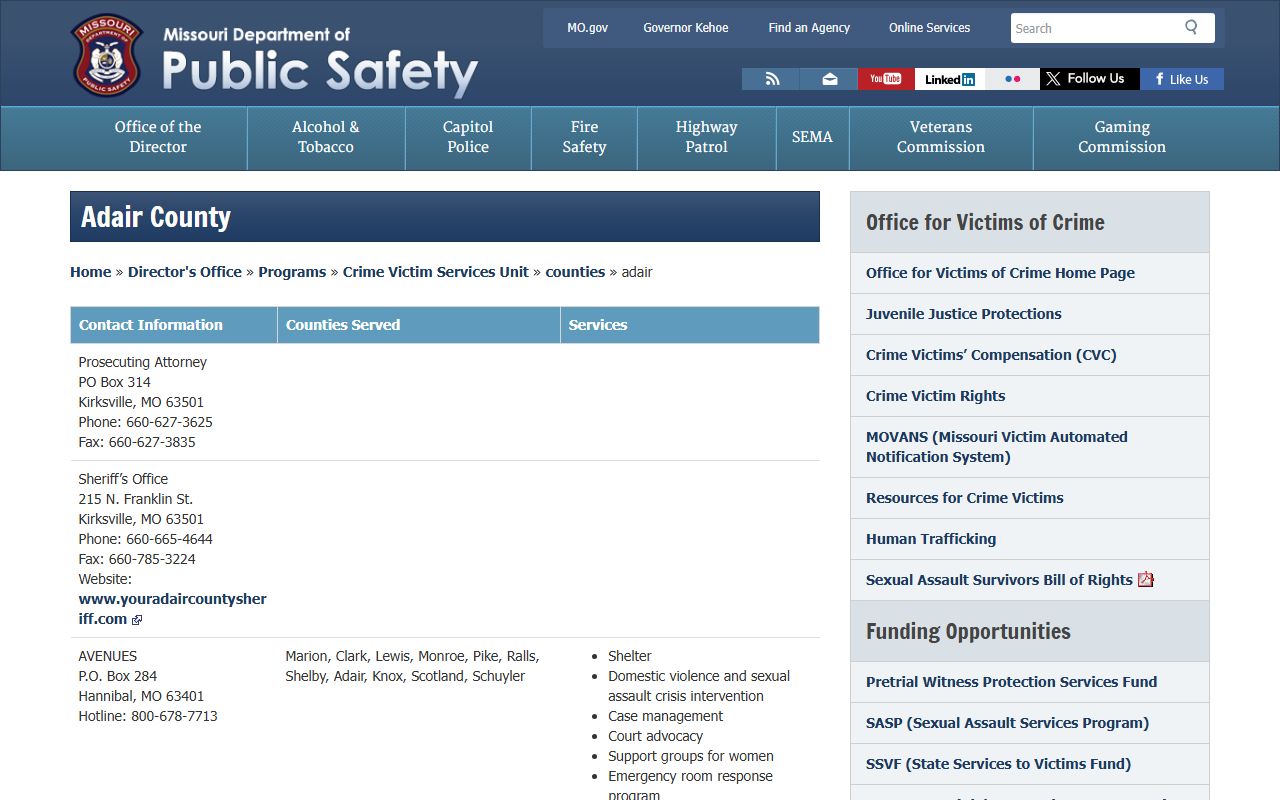The image size is (1280, 800).
Task: Click into the Search input field
Action: pyautogui.click(x=1095, y=28)
